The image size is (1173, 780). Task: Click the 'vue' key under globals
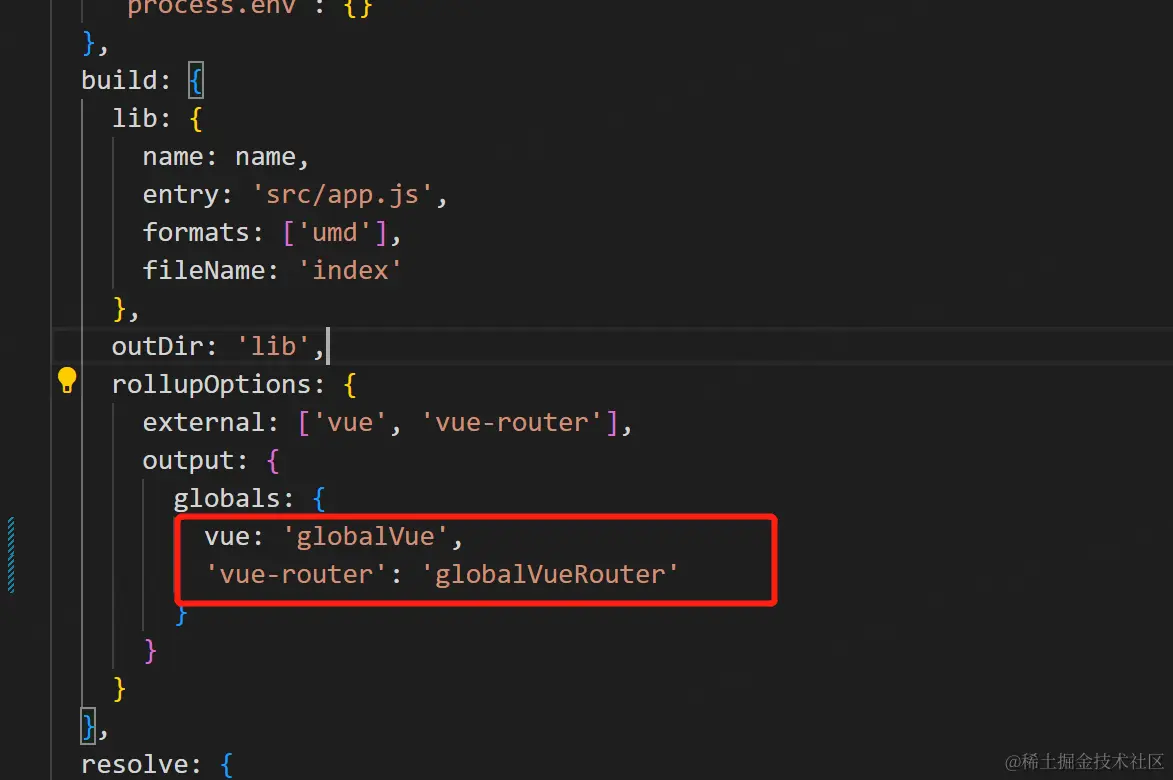coord(227,536)
